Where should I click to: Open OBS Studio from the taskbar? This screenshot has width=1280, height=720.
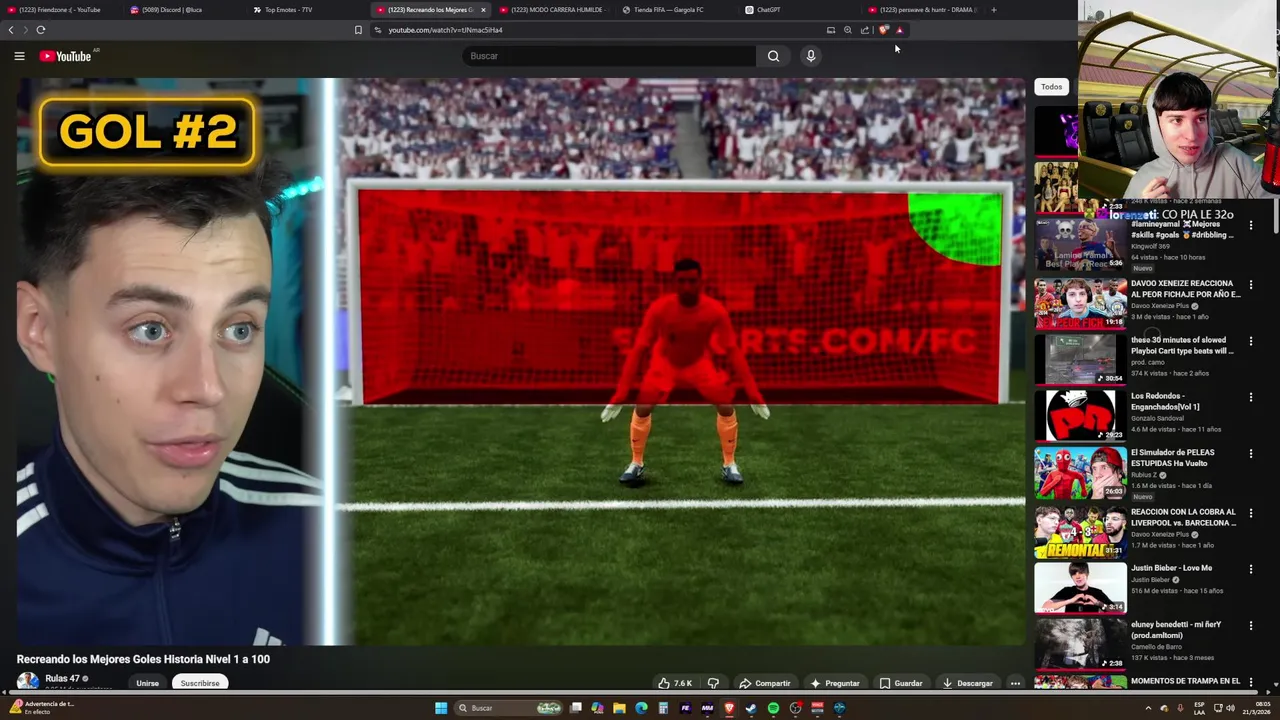click(x=795, y=708)
